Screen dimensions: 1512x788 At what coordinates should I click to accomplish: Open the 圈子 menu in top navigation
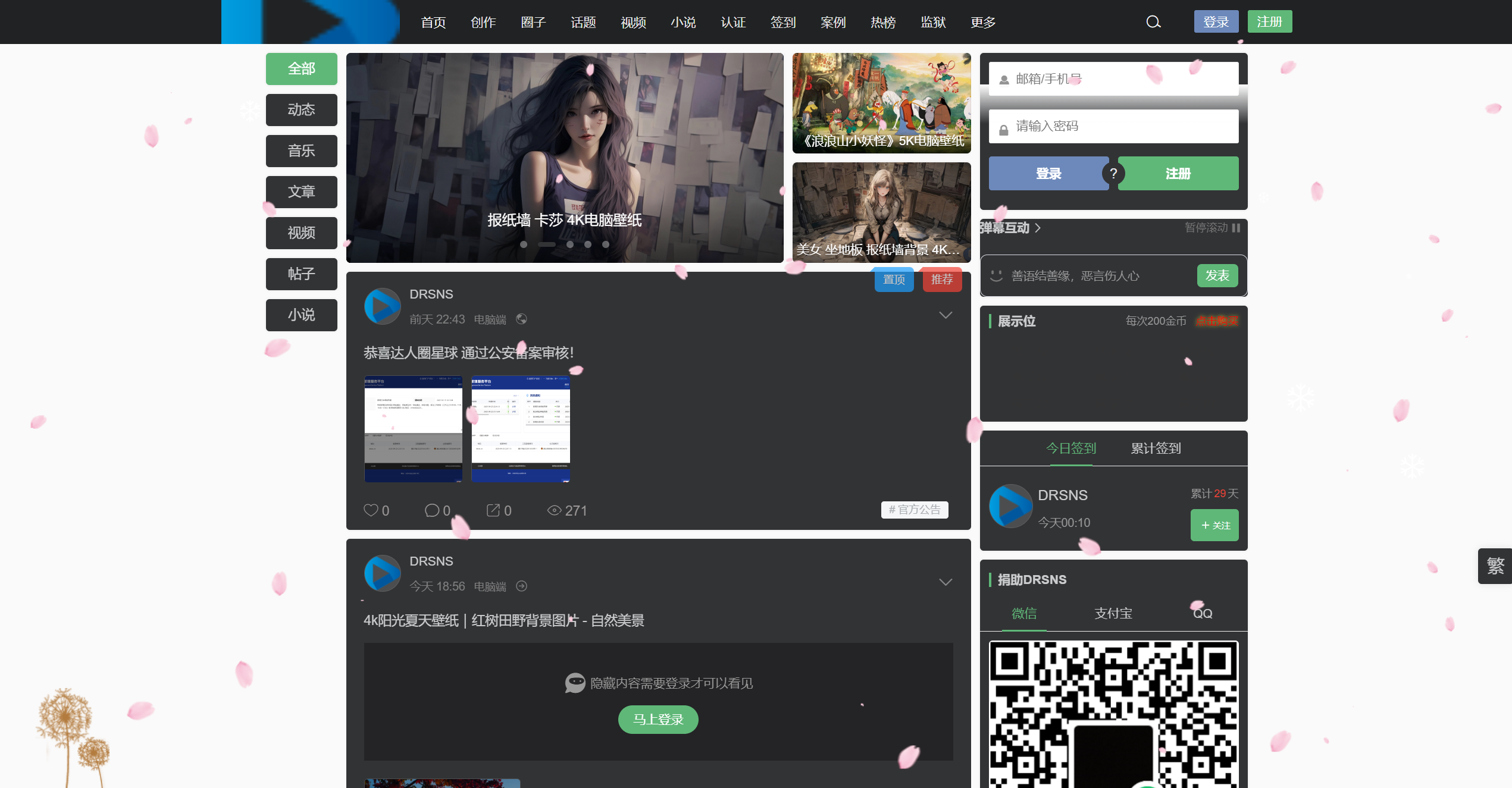coord(533,23)
